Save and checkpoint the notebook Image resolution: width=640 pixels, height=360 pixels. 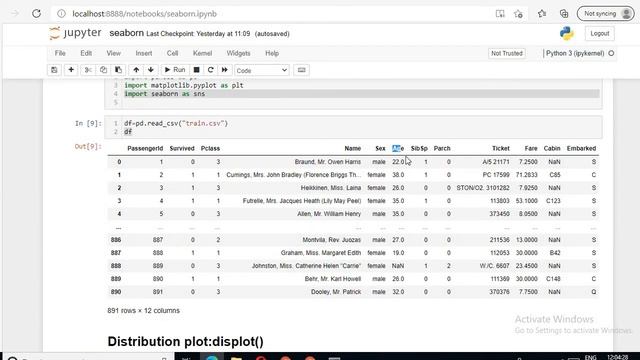coord(54,70)
